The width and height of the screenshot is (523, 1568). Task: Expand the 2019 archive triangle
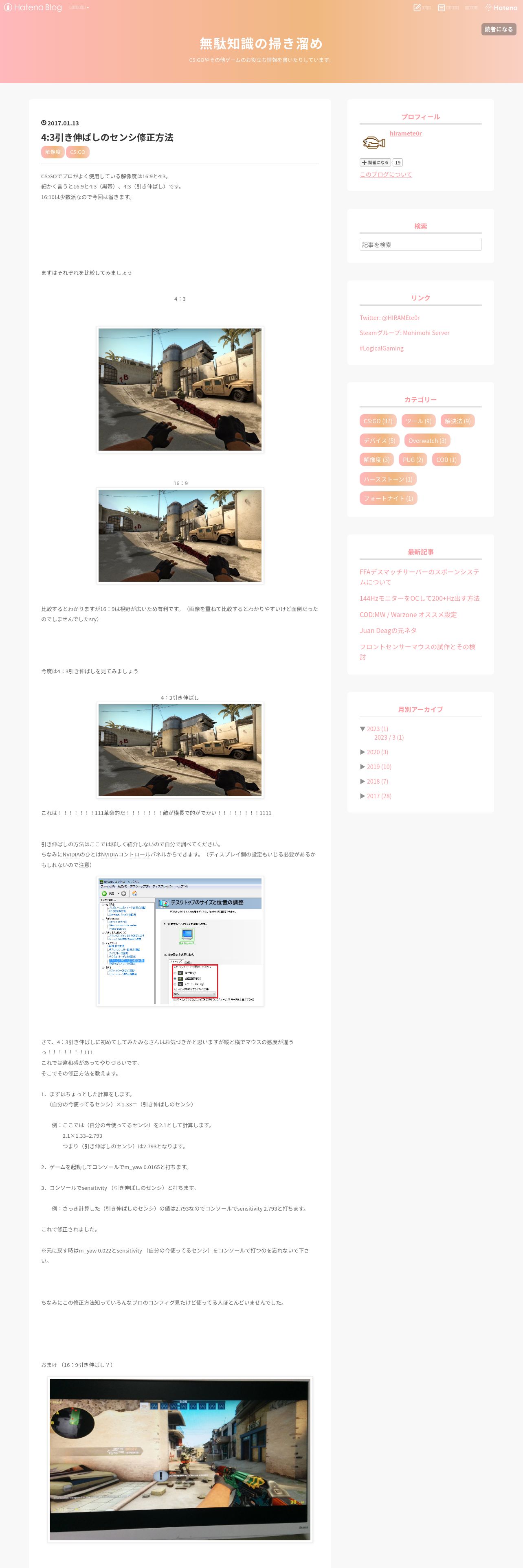pos(362,766)
